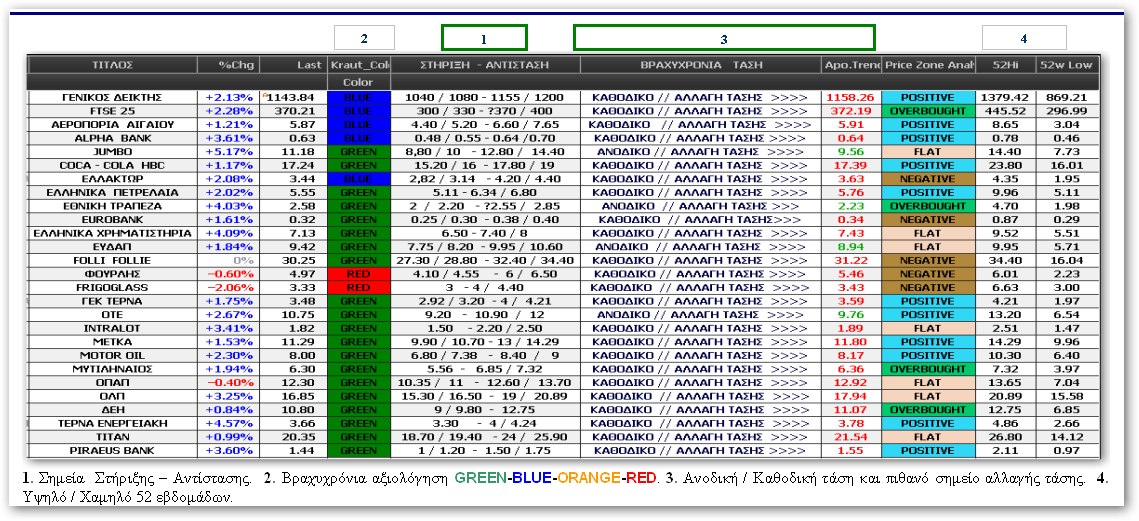Click the 2.23 Apo.Trend value for ΕΘΝΙΚΗ ΤΡΑΠΕΖΑ
Screen dimensions: 1139x521
tap(851, 206)
